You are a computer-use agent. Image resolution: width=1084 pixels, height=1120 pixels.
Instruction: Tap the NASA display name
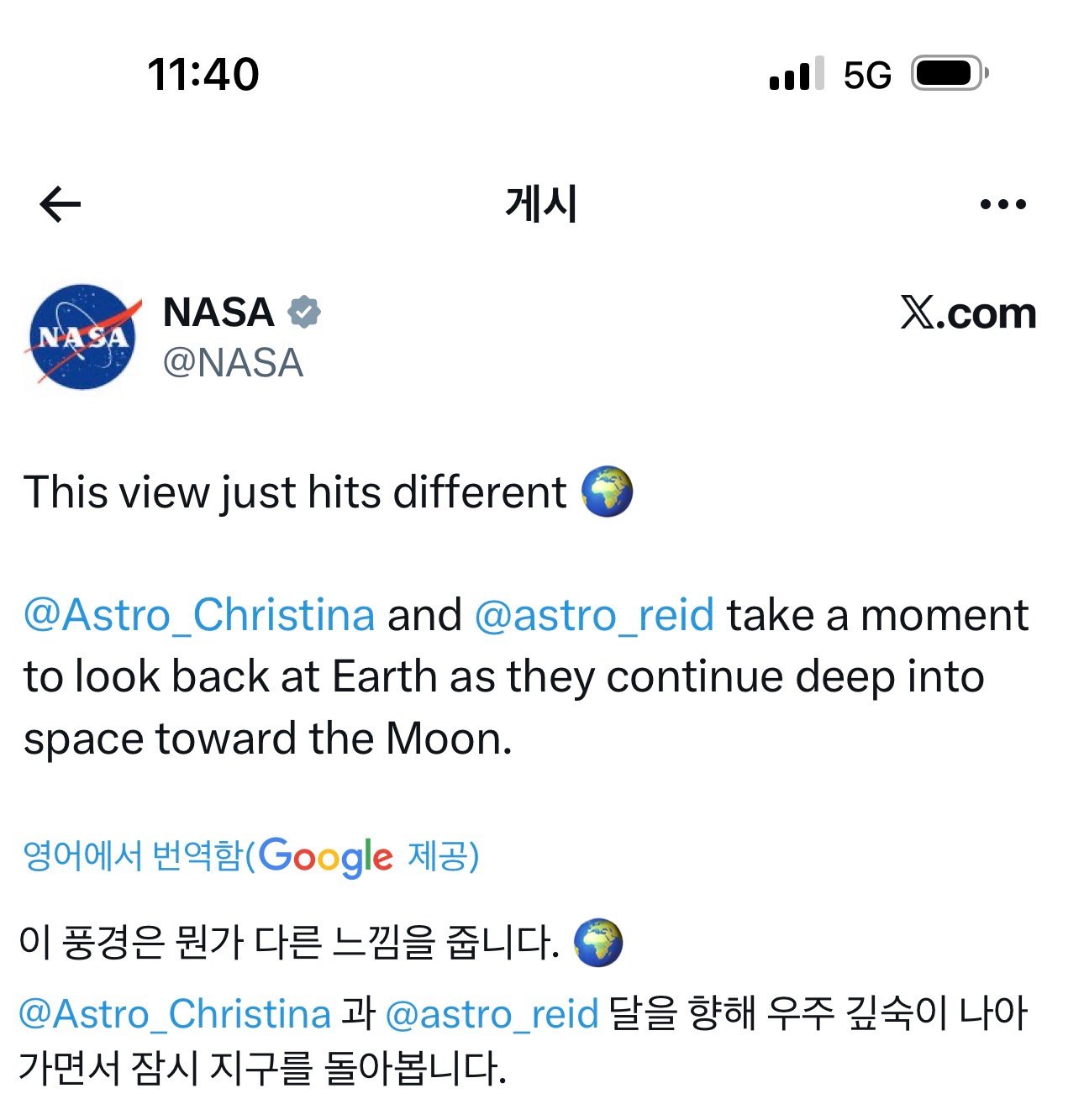coord(218,313)
